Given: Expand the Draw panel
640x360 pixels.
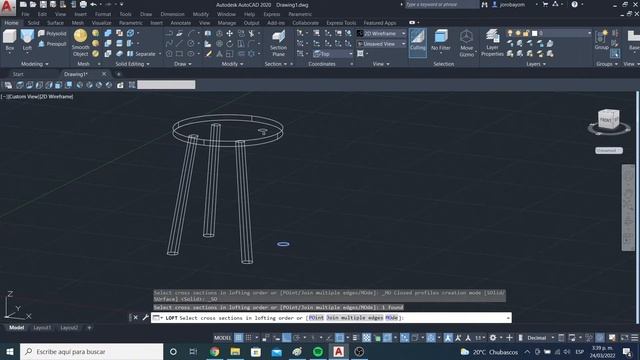Looking at the screenshot, I should pos(182,64).
